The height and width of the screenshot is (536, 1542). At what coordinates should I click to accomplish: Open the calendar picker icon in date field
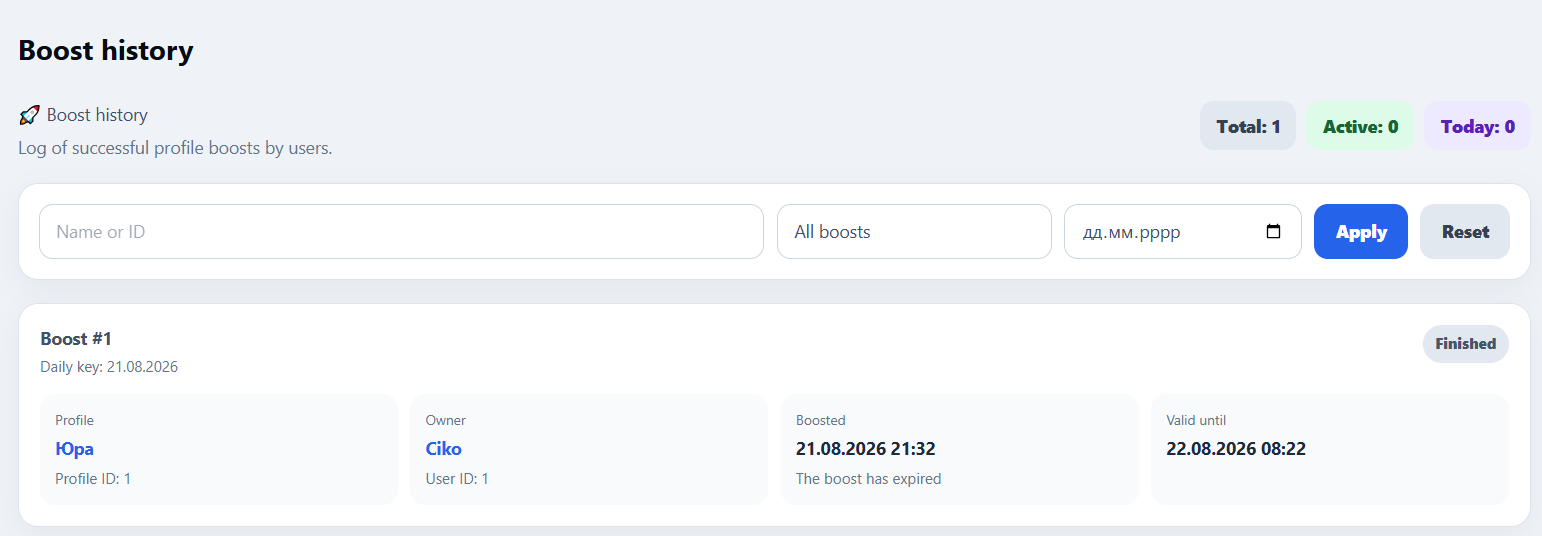click(x=1273, y=231)
